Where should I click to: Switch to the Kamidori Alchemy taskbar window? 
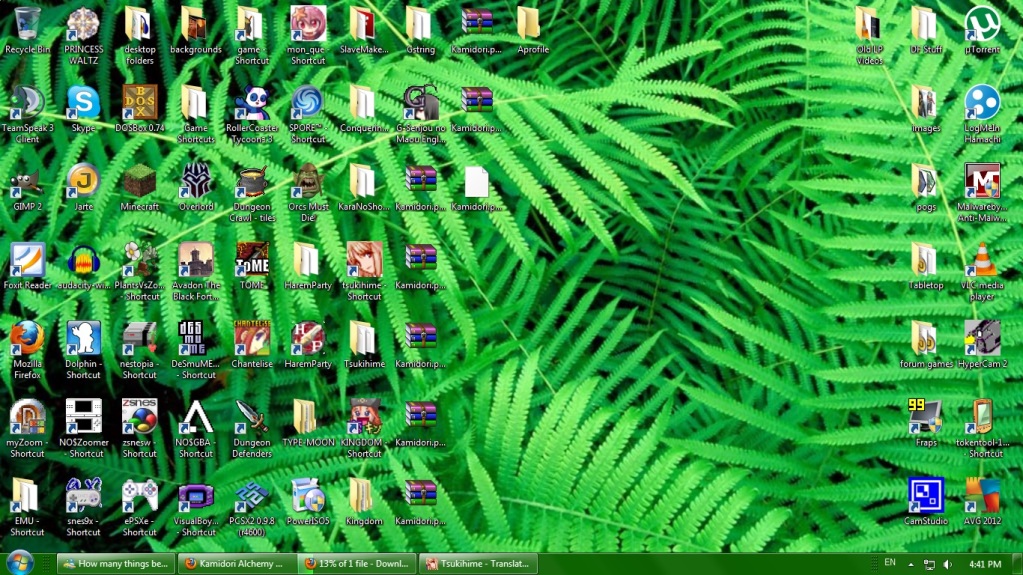(x=237, y=564)
